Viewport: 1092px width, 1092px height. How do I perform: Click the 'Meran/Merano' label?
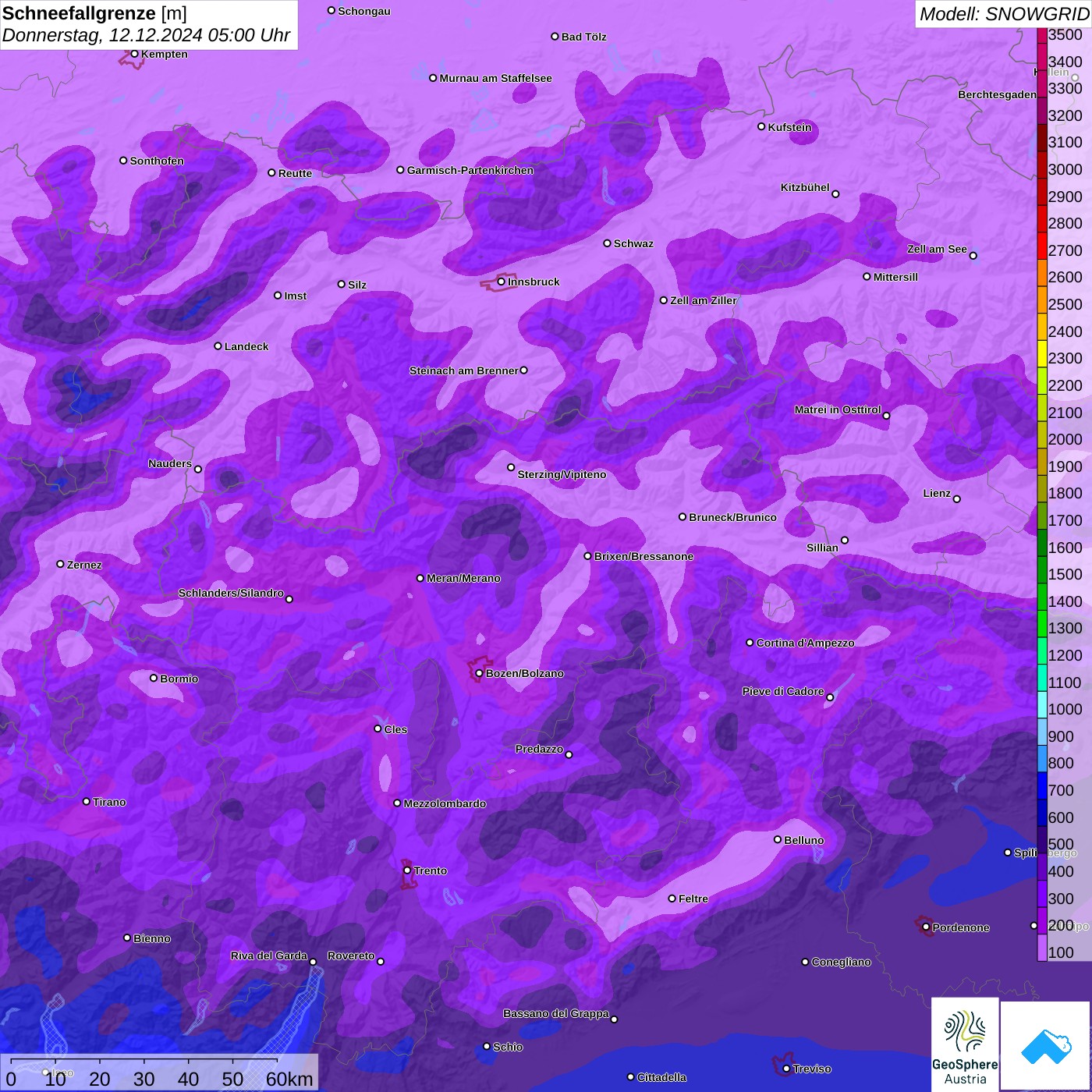pos(463,578)
